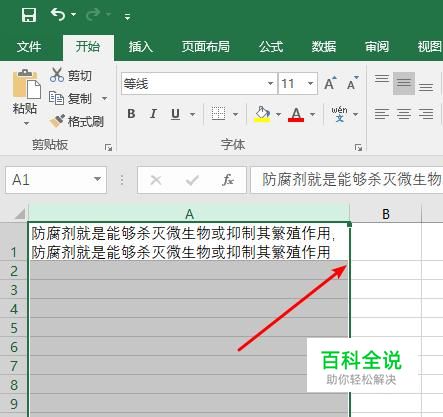Save the workbook with the floppy disk icon
The height and width of the screenshot is (417, 443).
29,15
